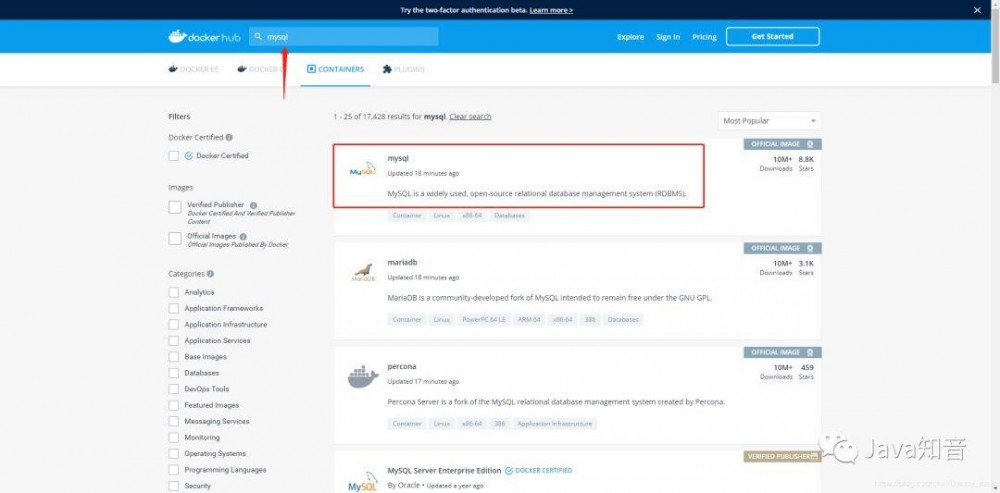Open the Explore page
Viewport: 1000px width, 493px height.
(630, 37)
